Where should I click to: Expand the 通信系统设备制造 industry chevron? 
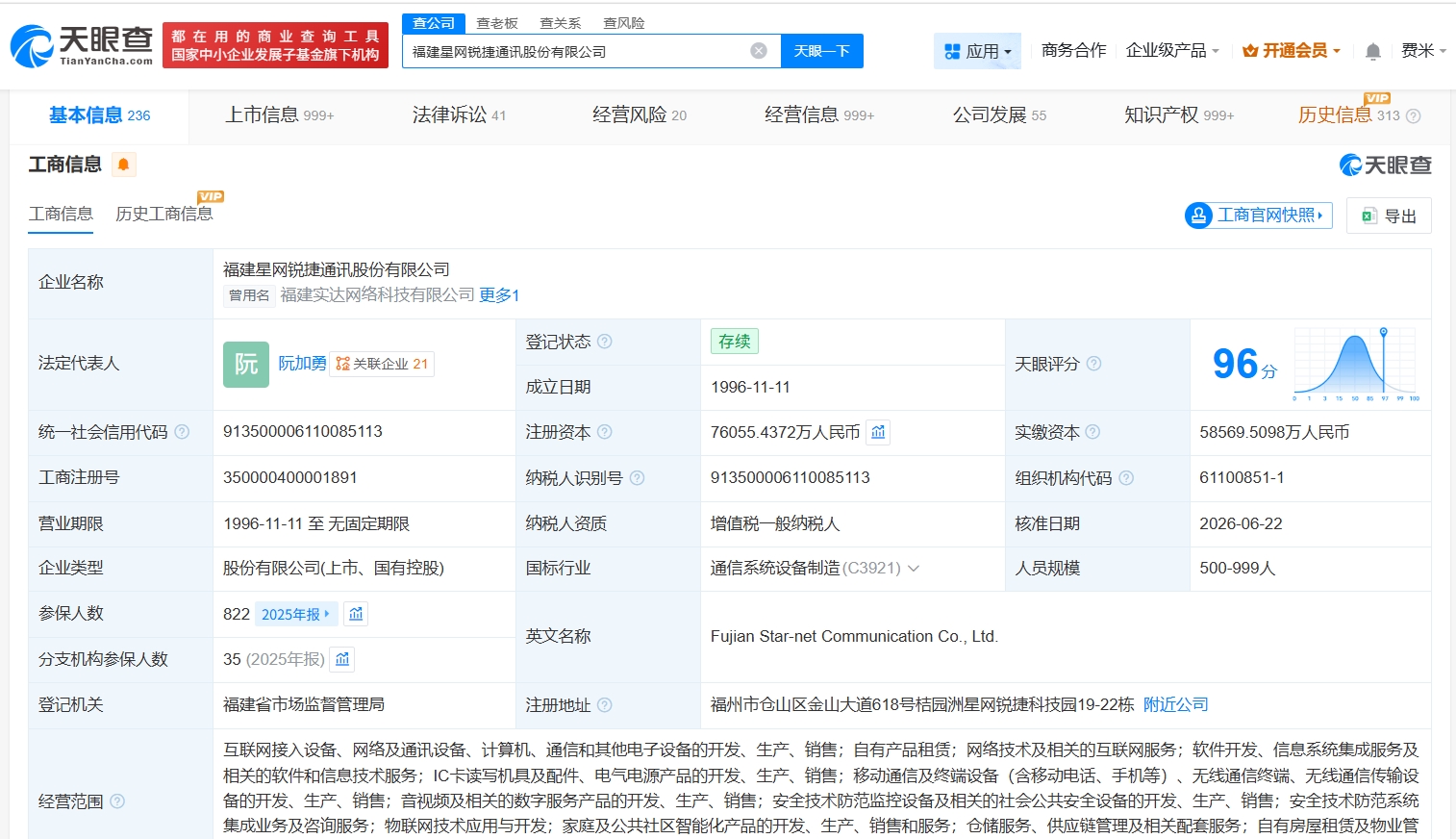click(914, 569)
